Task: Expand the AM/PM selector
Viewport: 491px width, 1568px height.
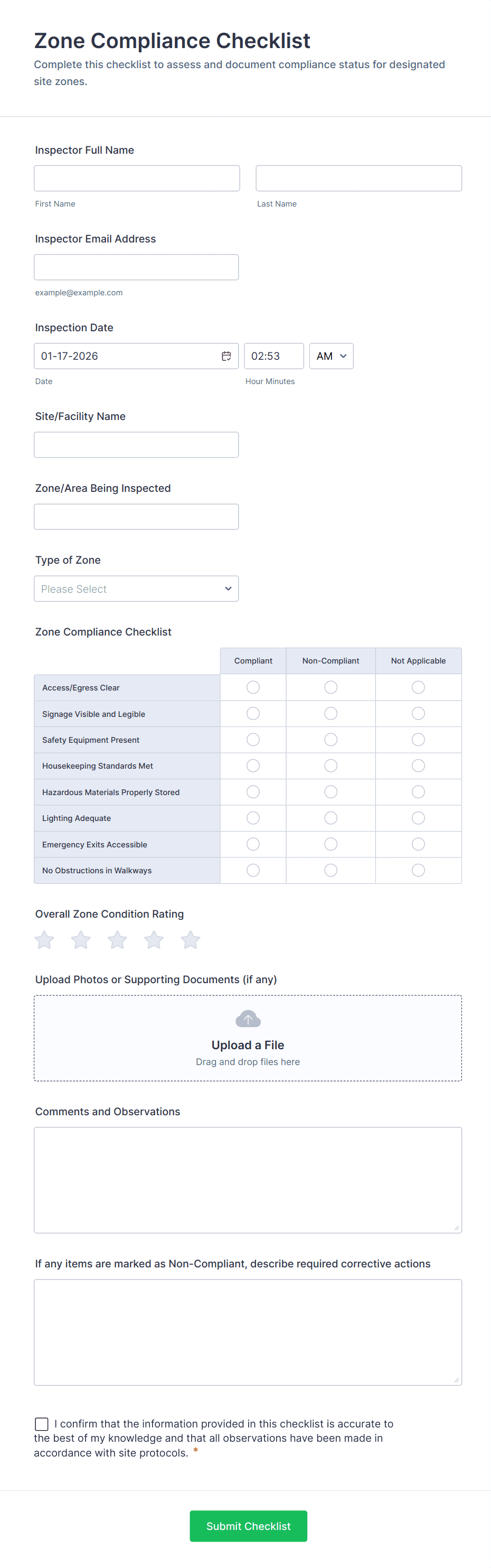Action: (331, 356)
